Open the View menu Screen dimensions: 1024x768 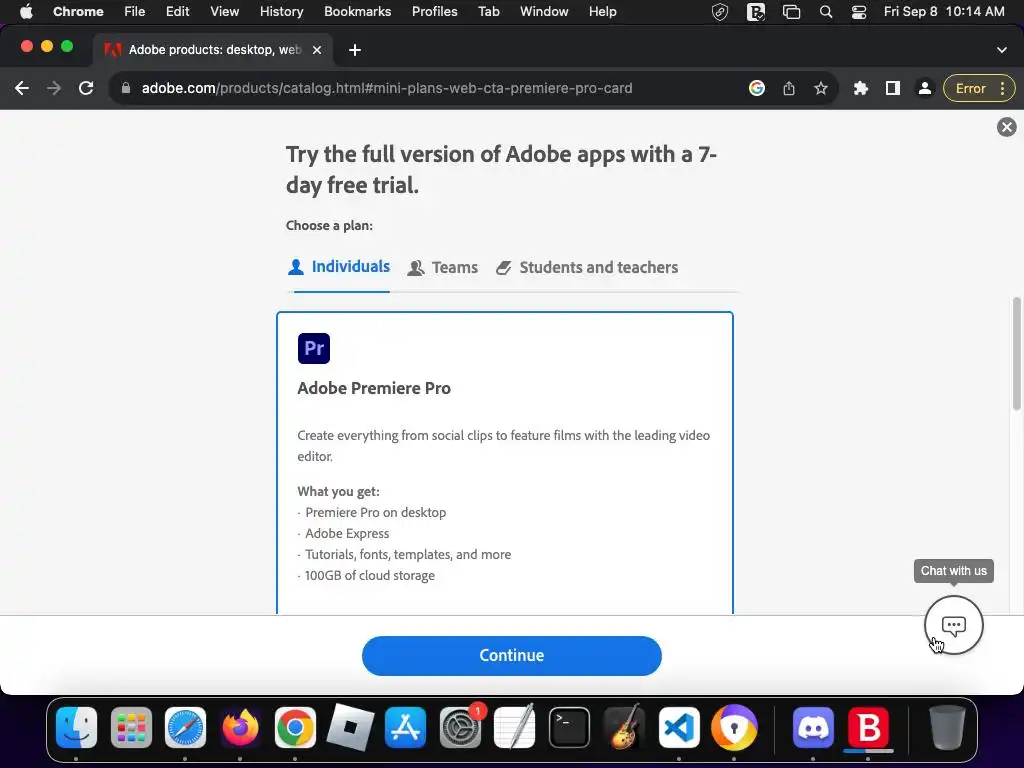pyautogui.click(x=224, y=12)
